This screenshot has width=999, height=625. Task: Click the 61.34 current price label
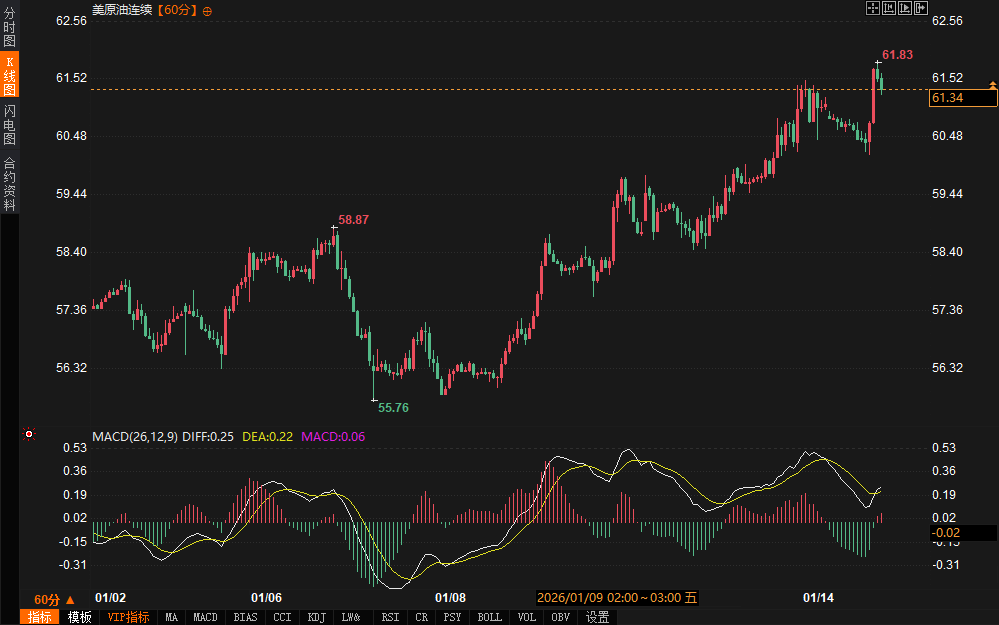(947, 98)
